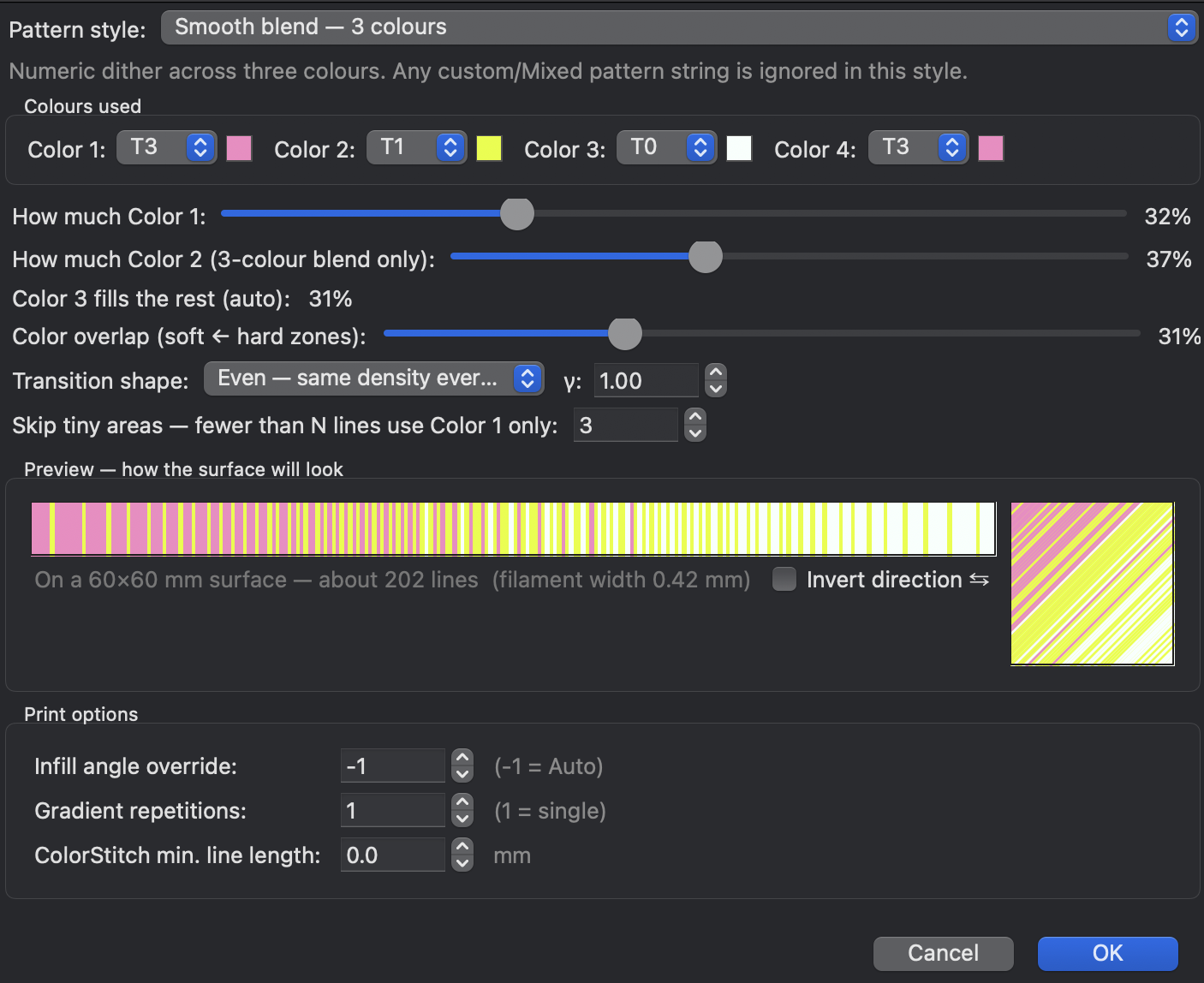Open the Color 4 tool dropdown
The width and height of the screenshot is (1204, 983).
coord(919,147)
